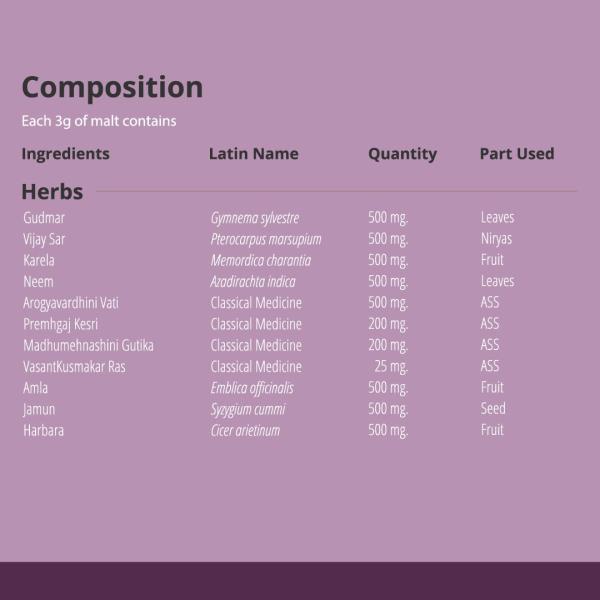Screen dimensions: 600x600
Task: Click the Premhgaj Kesri ingredient
Action: pos(60,324)
